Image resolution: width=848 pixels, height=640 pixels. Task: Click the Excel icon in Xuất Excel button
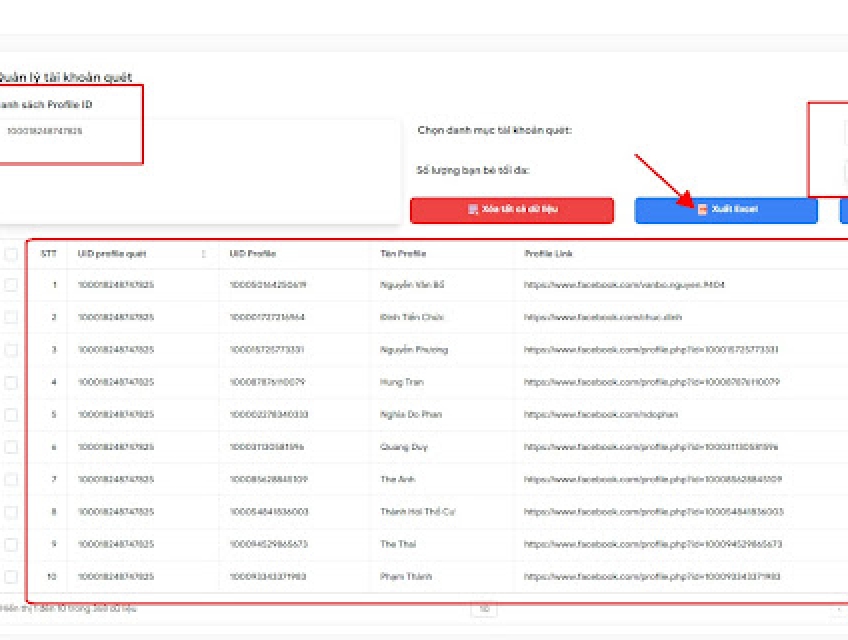coord(702,210)
